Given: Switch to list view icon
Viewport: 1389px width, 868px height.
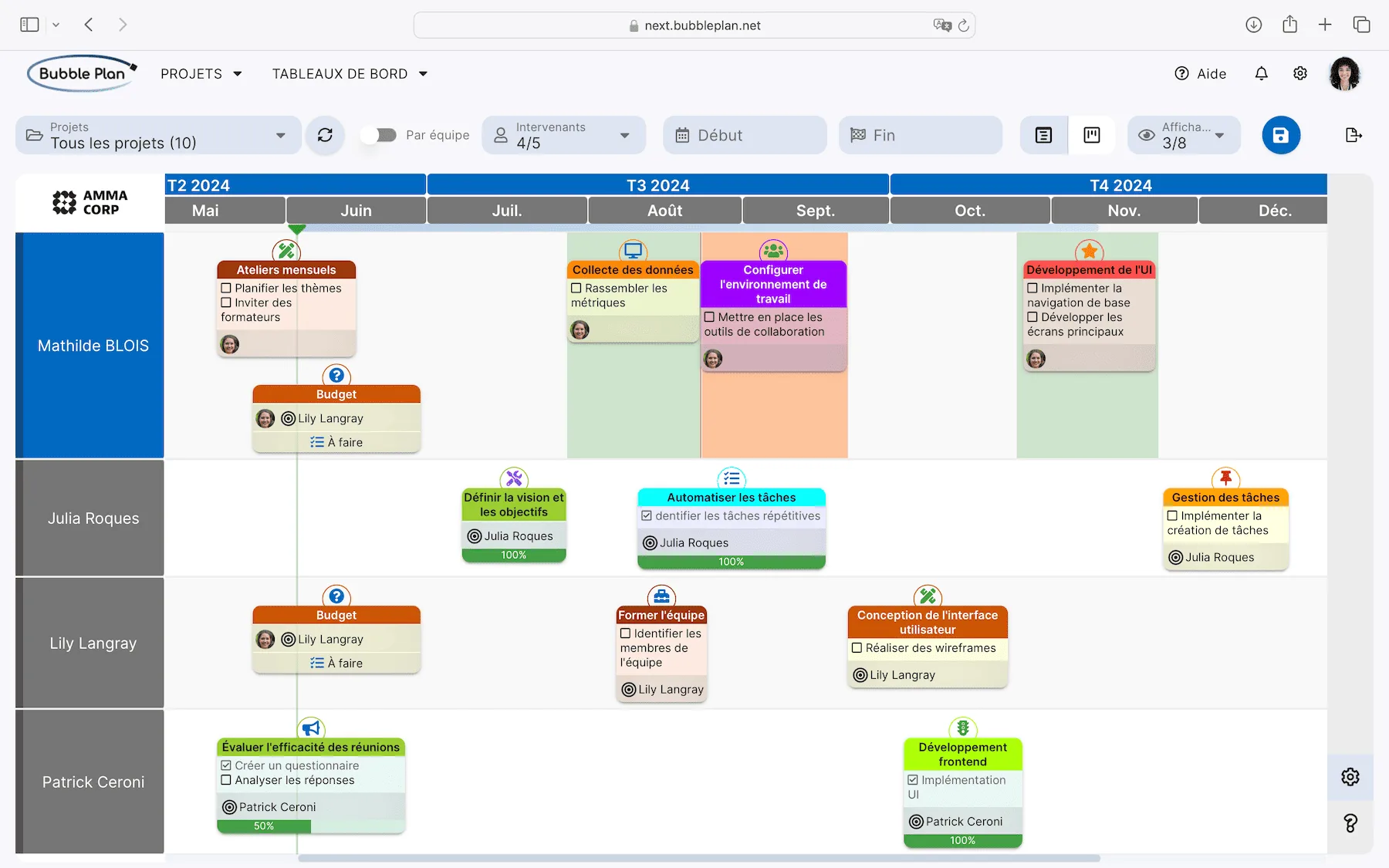Looking at the screenshot, I should tap(1043, 135).
